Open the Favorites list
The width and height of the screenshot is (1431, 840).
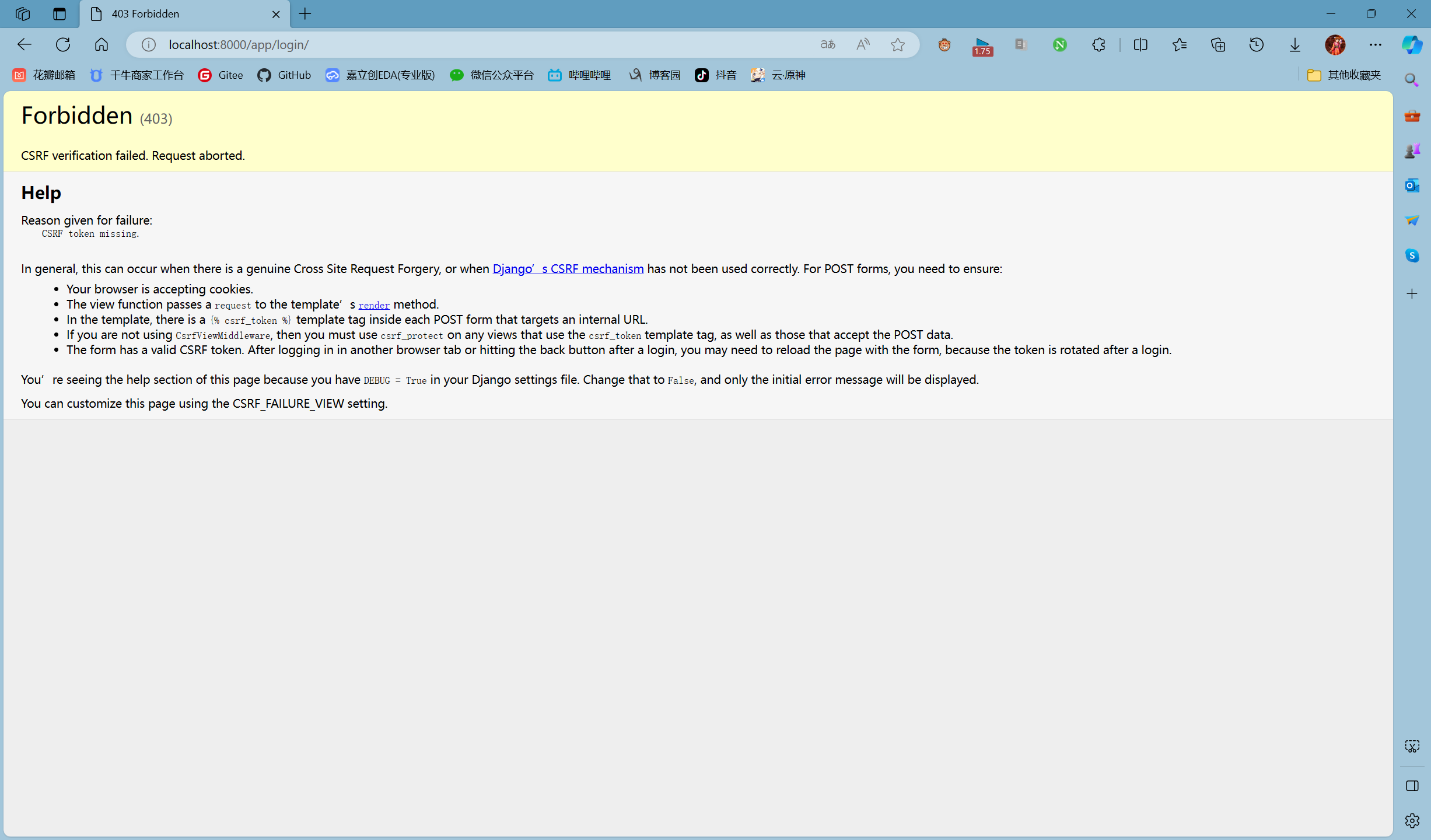1179,44
